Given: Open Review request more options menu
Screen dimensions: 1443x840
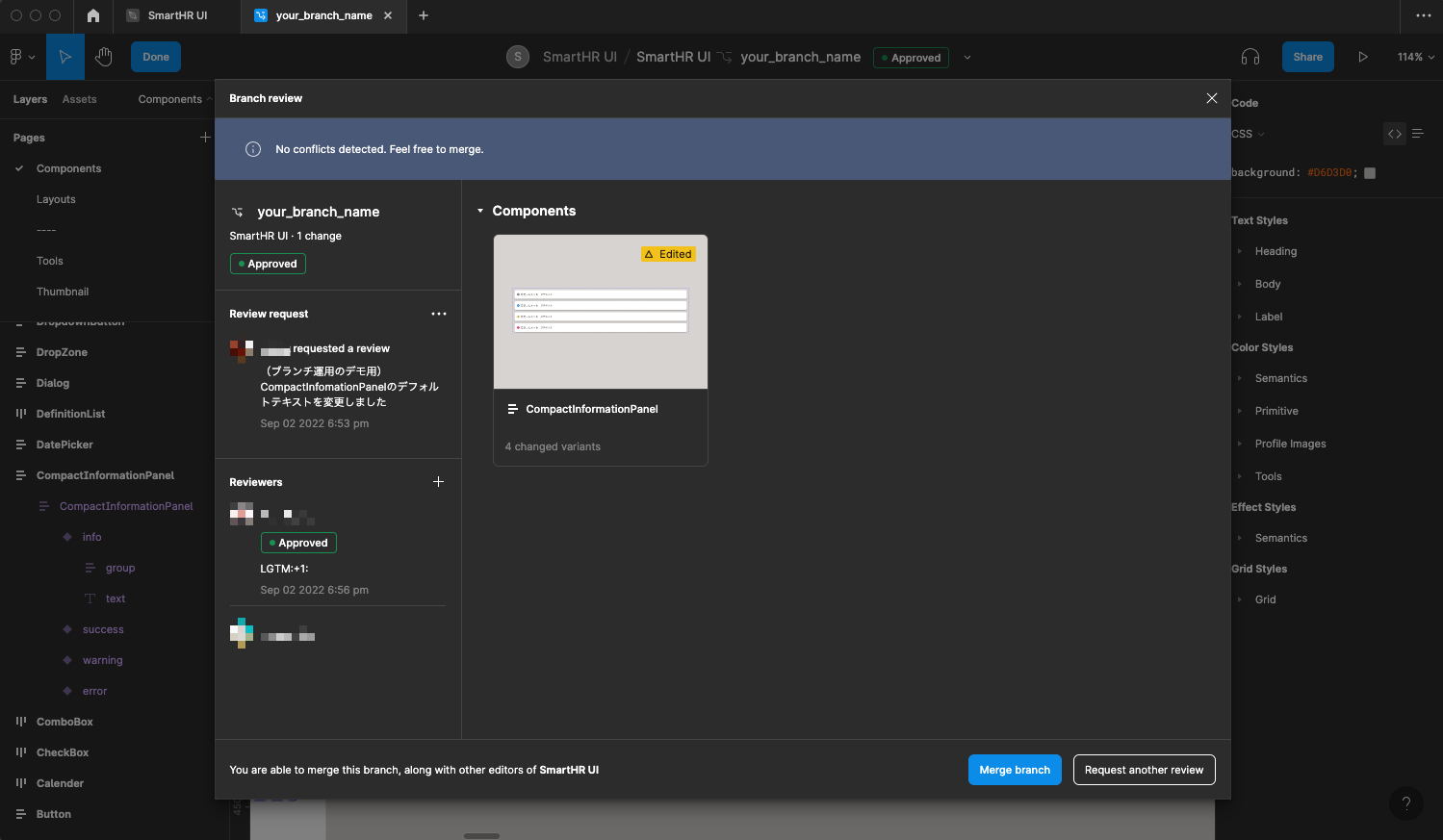Looking at the screenshot, I should 439,314.
